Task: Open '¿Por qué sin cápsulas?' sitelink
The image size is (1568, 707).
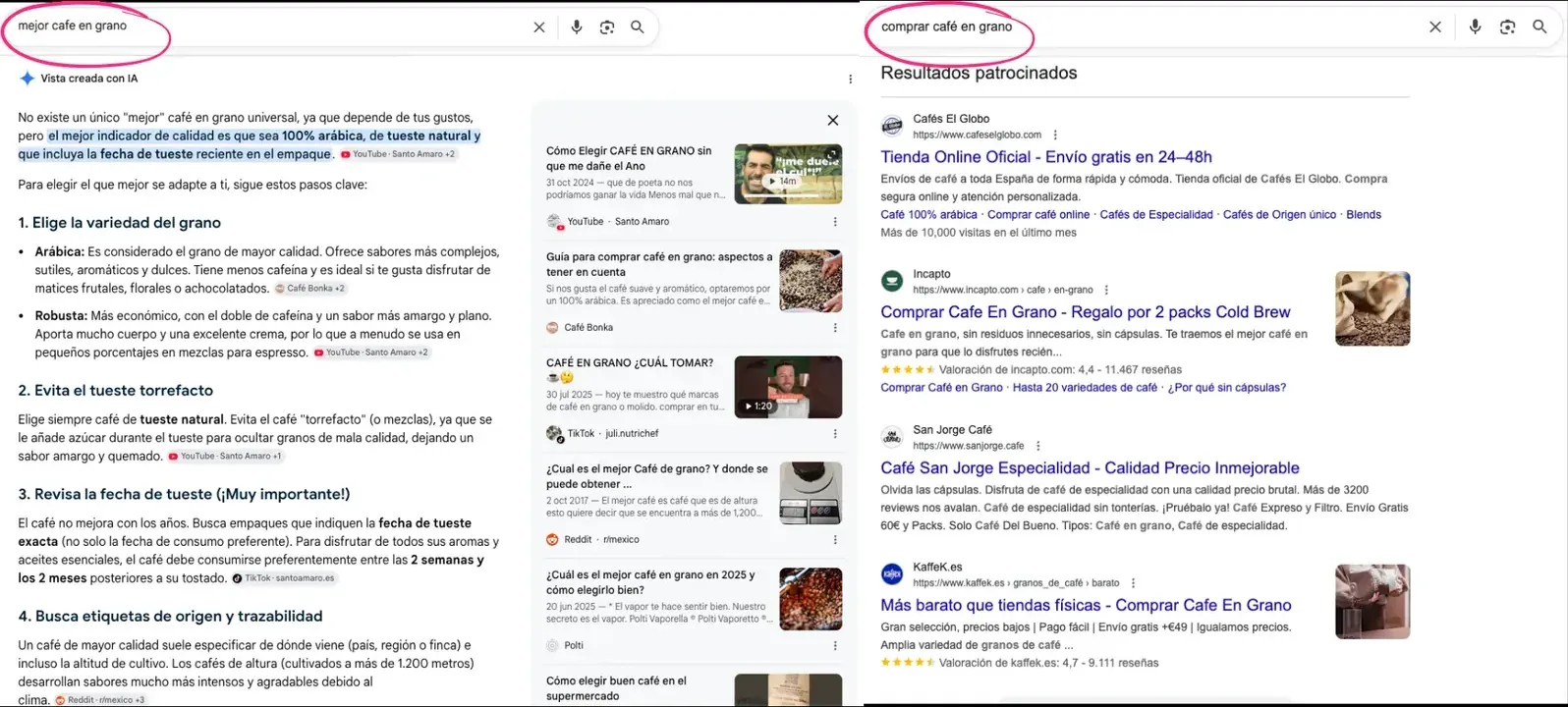Action: point(1226,388)
